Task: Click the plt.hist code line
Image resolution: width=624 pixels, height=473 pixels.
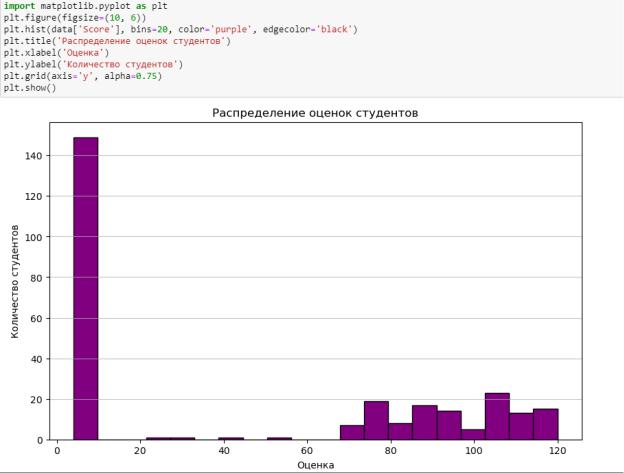Action: (181, 29)
